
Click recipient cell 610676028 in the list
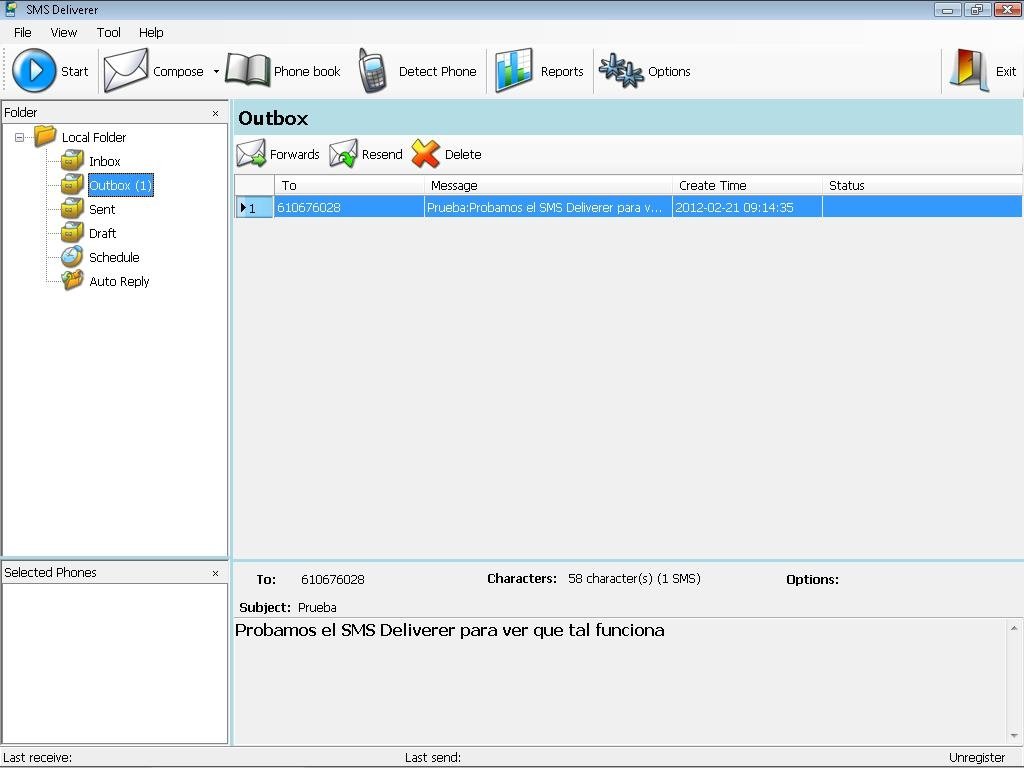click(349, 208)
